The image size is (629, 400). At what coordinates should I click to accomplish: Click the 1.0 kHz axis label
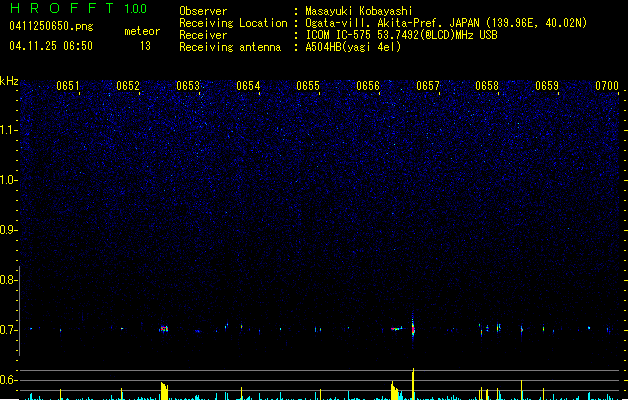pyautogui.click(x=8, y=180)
